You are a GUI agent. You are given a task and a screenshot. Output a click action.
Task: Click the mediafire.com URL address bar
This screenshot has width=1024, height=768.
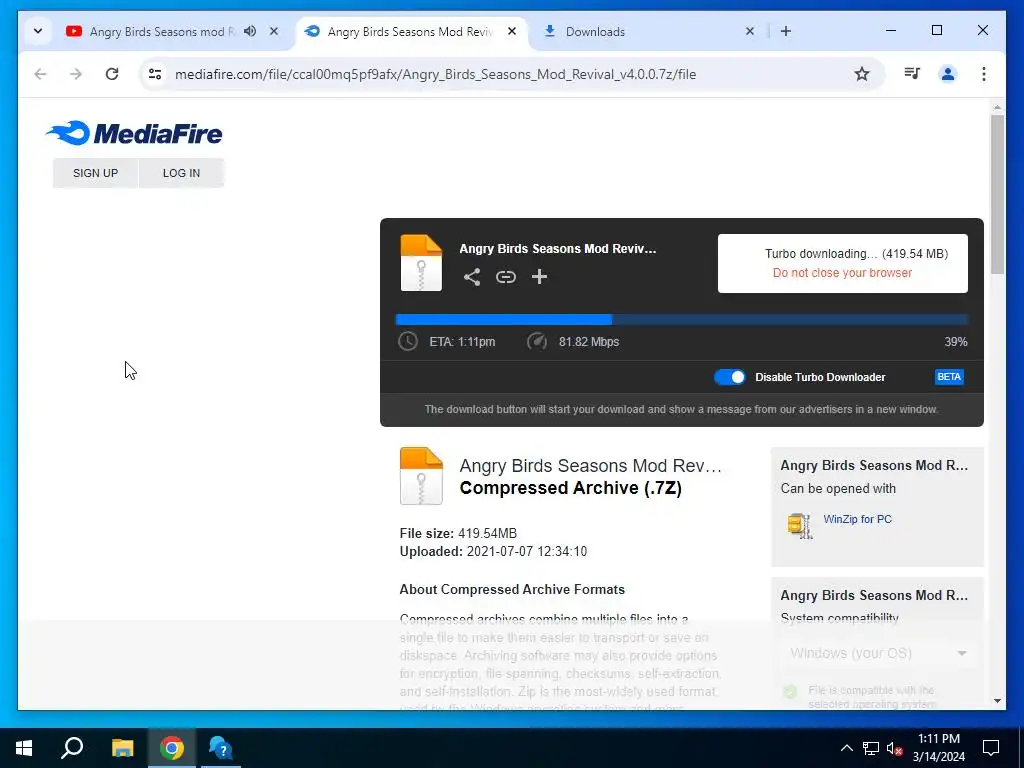435,74
